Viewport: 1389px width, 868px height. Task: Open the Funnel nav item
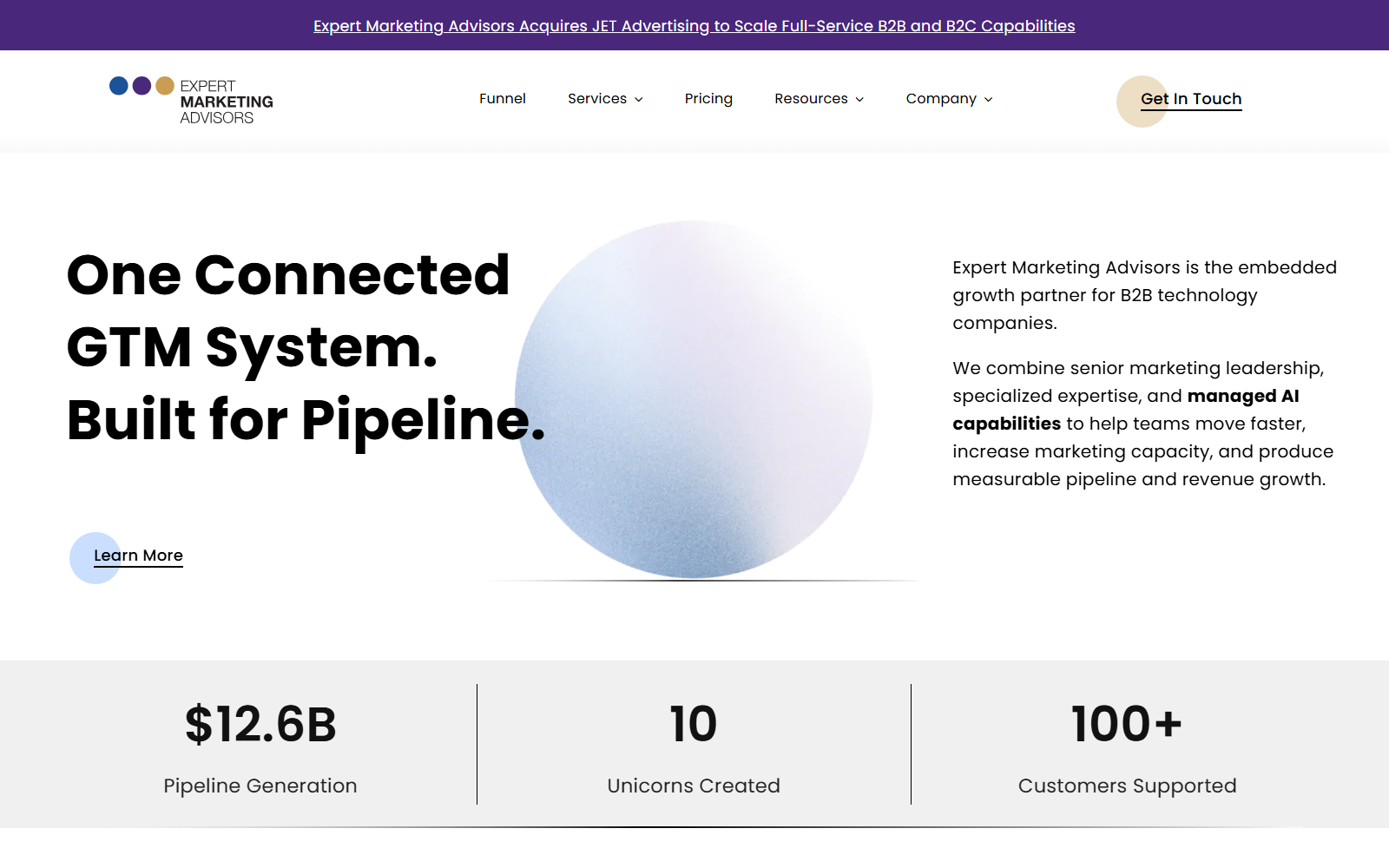tap(503, 99)
